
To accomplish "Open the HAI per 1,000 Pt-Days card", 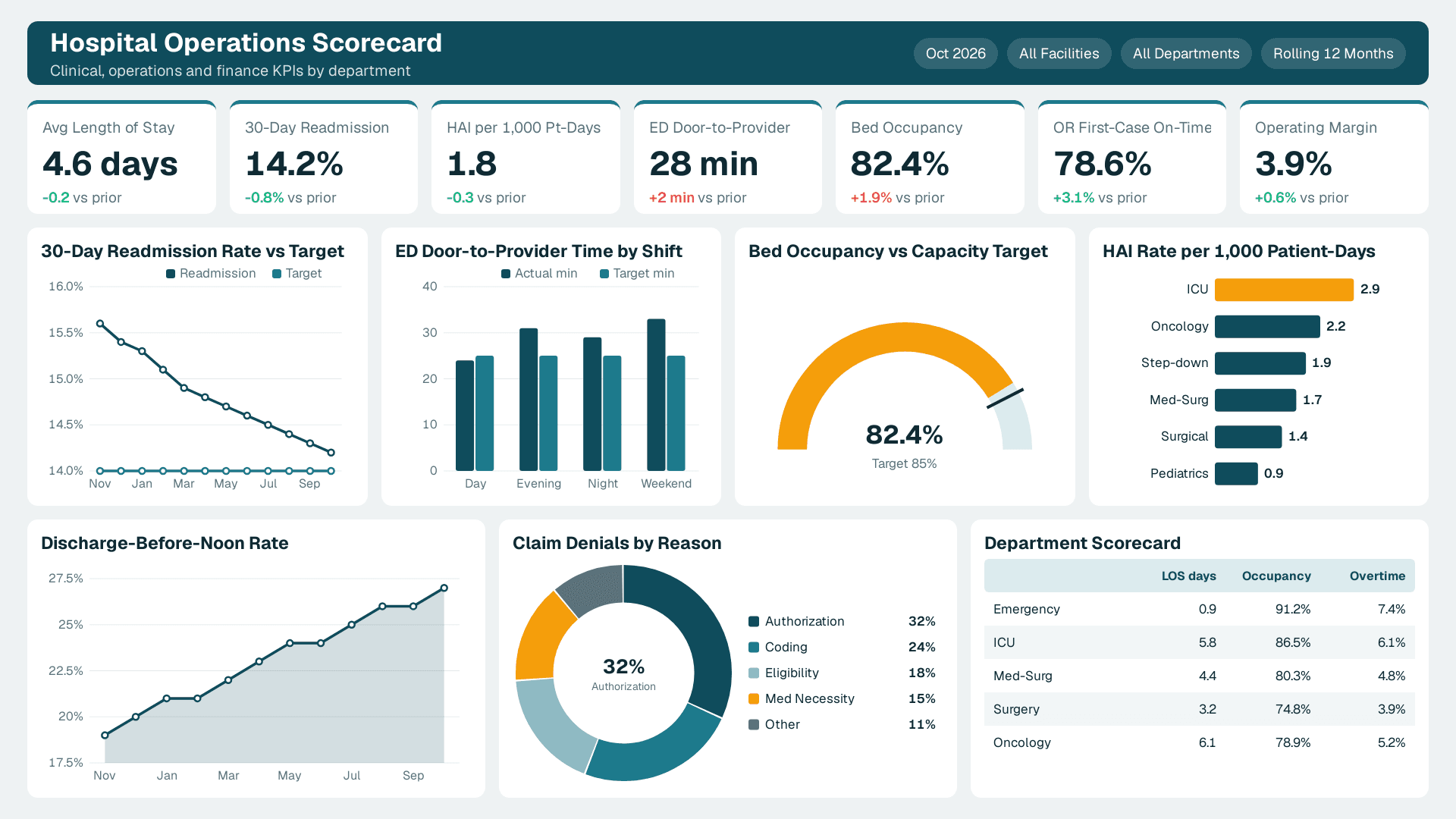I will pyautogui.click(x=526, y=158).
